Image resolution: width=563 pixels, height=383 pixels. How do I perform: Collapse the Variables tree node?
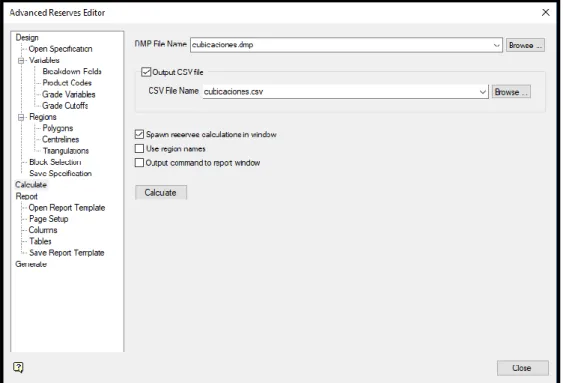click(21, 60)
